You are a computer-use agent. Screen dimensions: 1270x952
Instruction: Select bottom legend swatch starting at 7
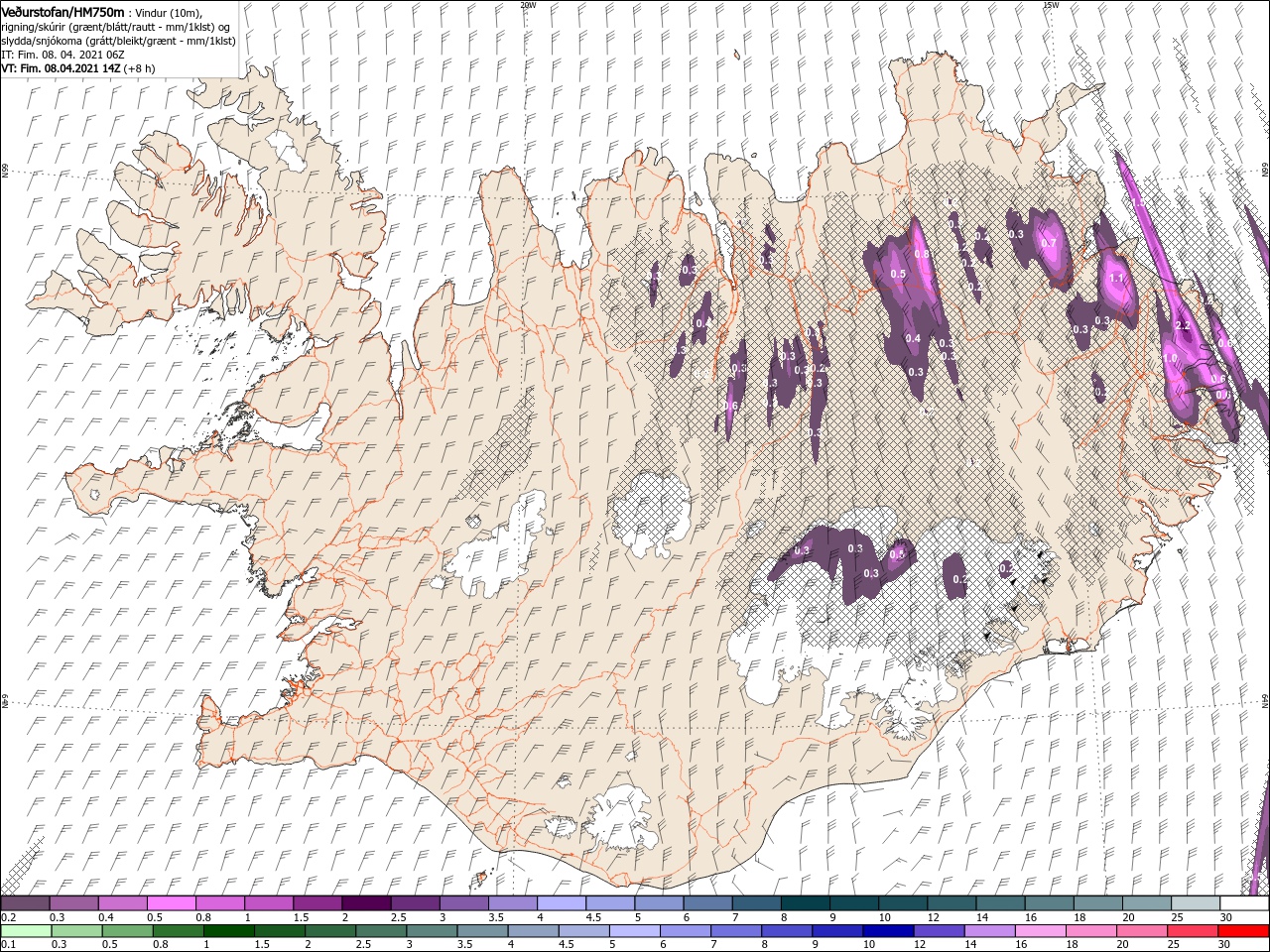[735, 931]
